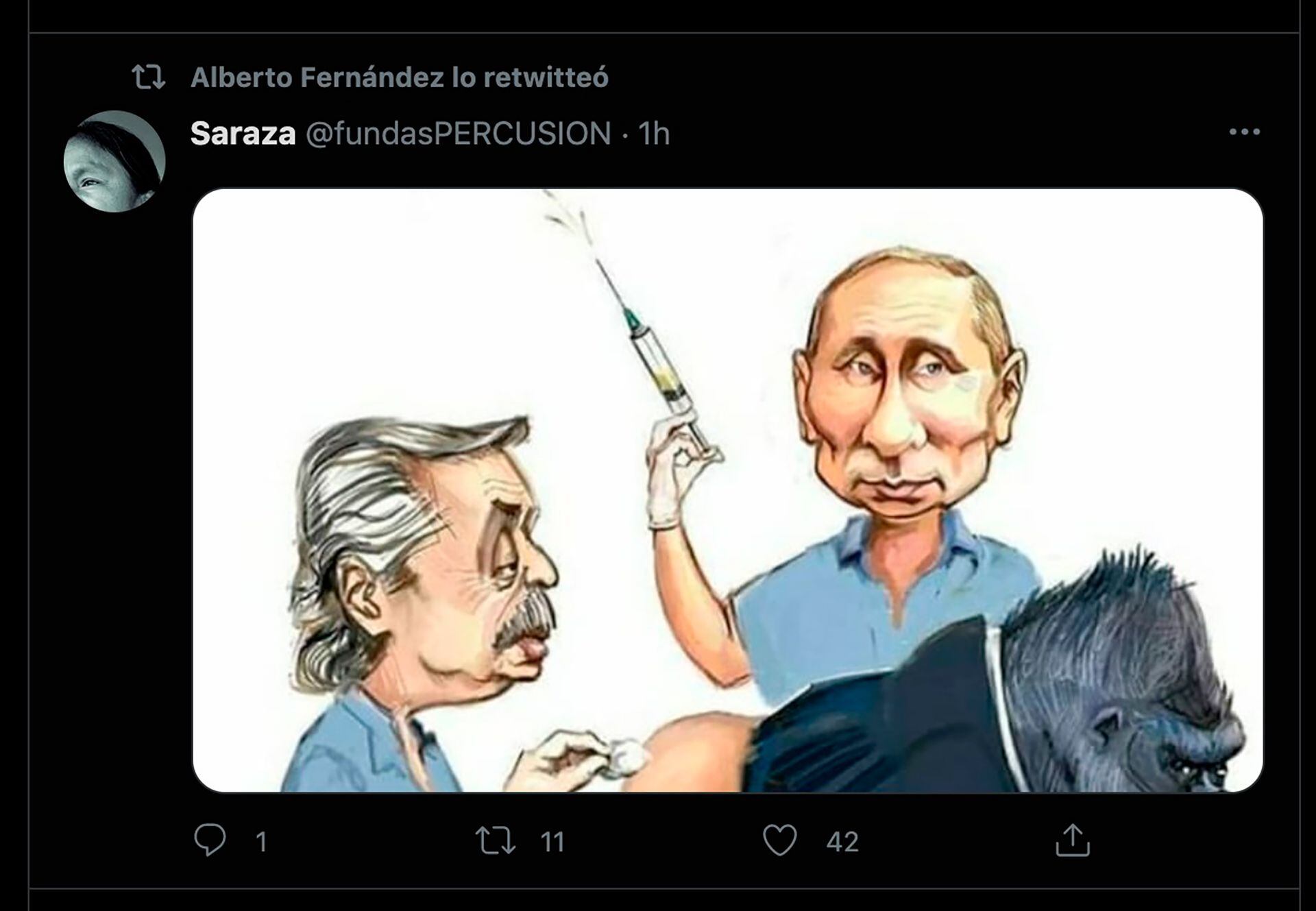Click the reply count showing 1
Screen dimensions: 1316x911
pos(261,842)
